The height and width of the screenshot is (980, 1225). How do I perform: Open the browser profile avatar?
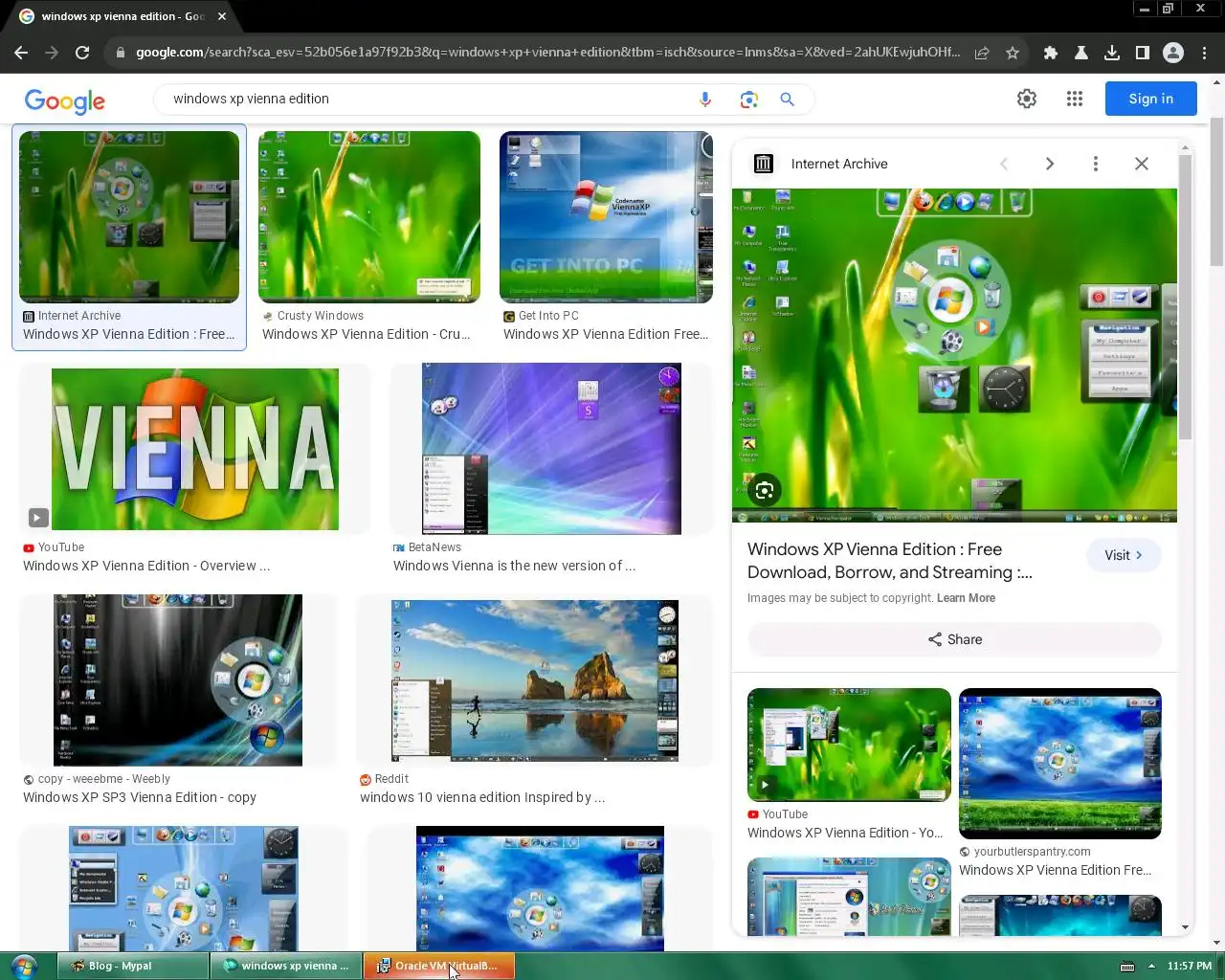coord(1173,53)
